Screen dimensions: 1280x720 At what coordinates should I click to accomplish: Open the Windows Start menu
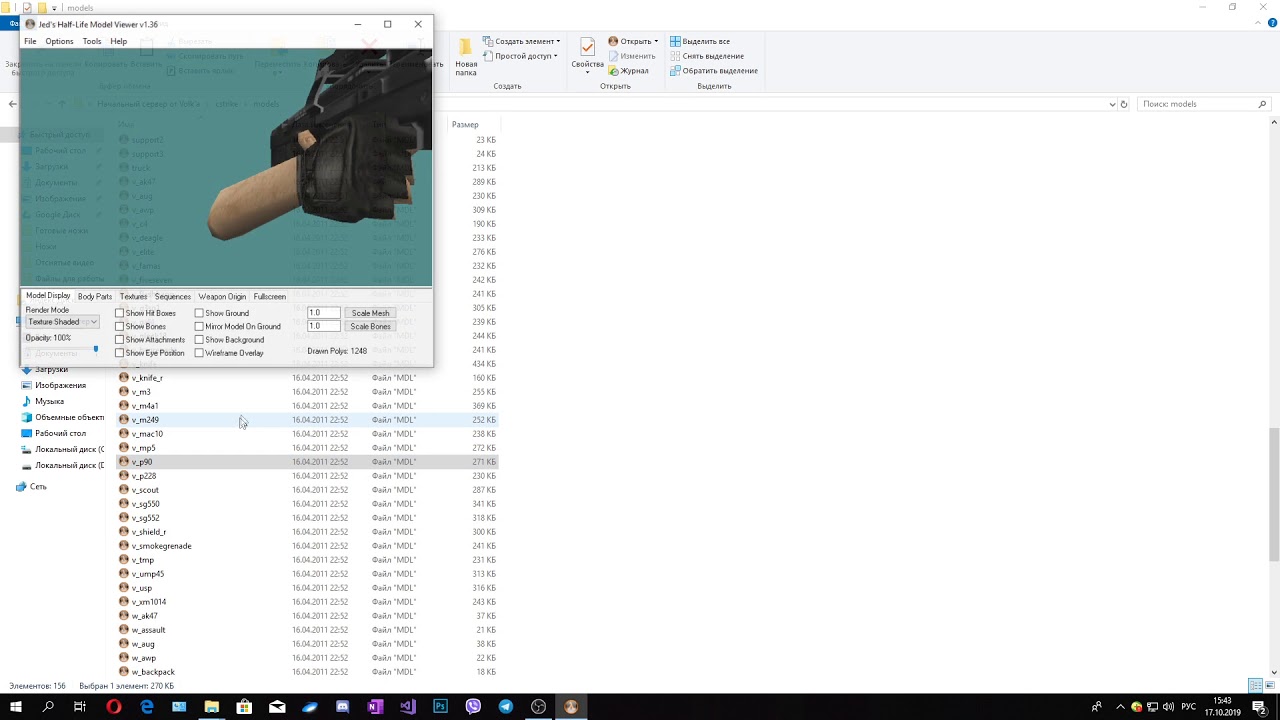tap(16, 706)
